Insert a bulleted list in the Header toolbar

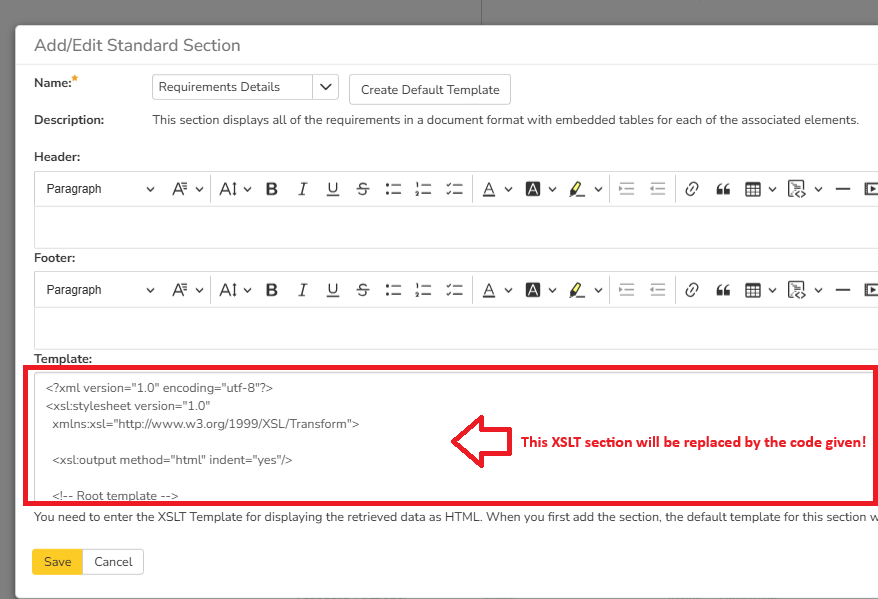click(393, 189)
